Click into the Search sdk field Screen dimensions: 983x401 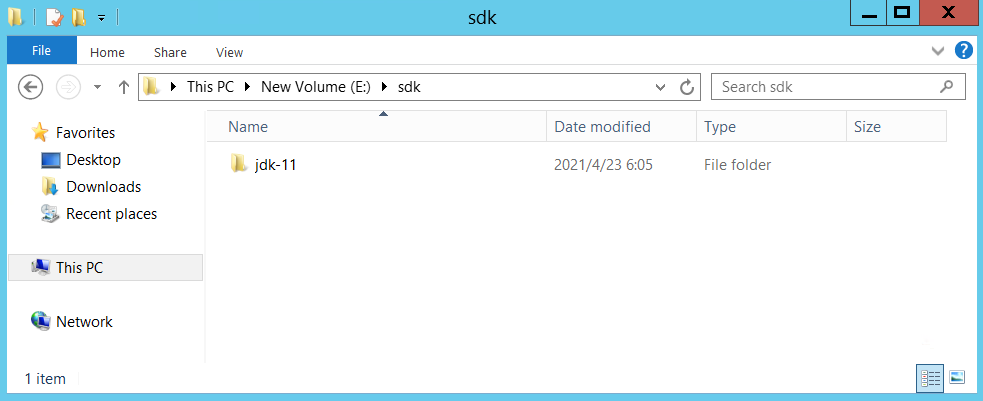pyautogui.click(x=825, y=87)
